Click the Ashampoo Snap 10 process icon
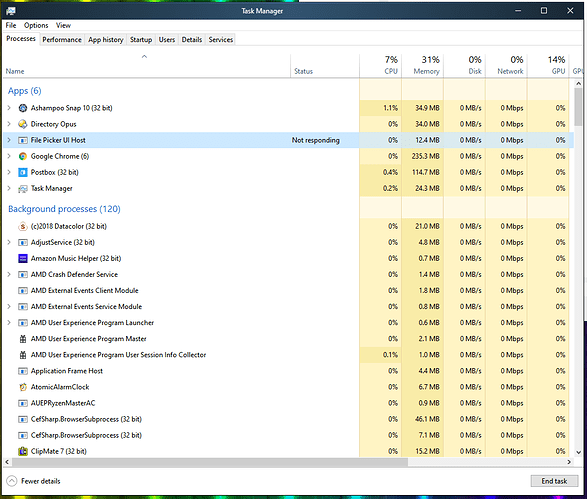The width and height of the screenshot is (587, 499). pyautogui.click(x=23, y=108)
